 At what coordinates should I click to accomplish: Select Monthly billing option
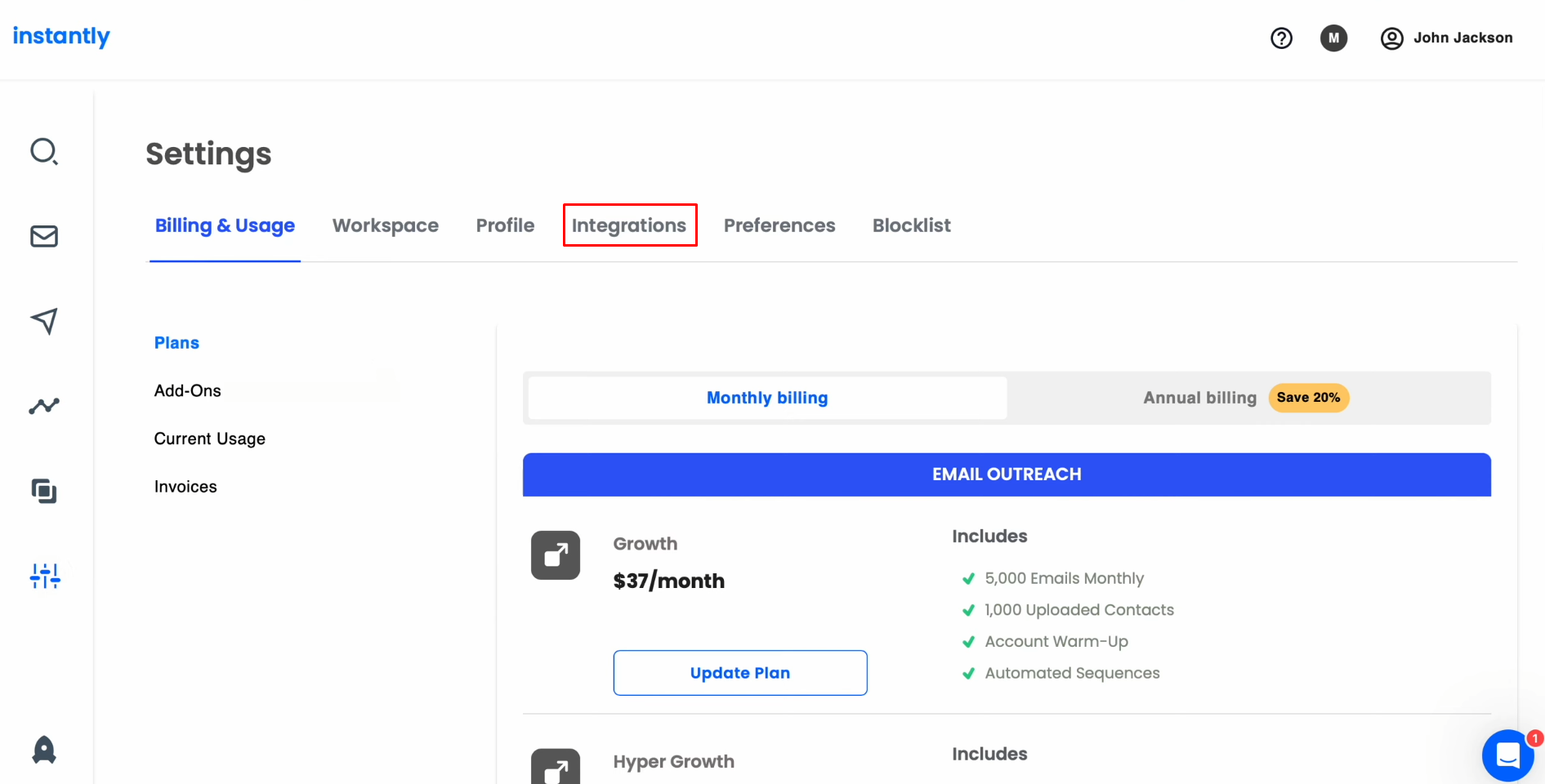tap(766, 398)
